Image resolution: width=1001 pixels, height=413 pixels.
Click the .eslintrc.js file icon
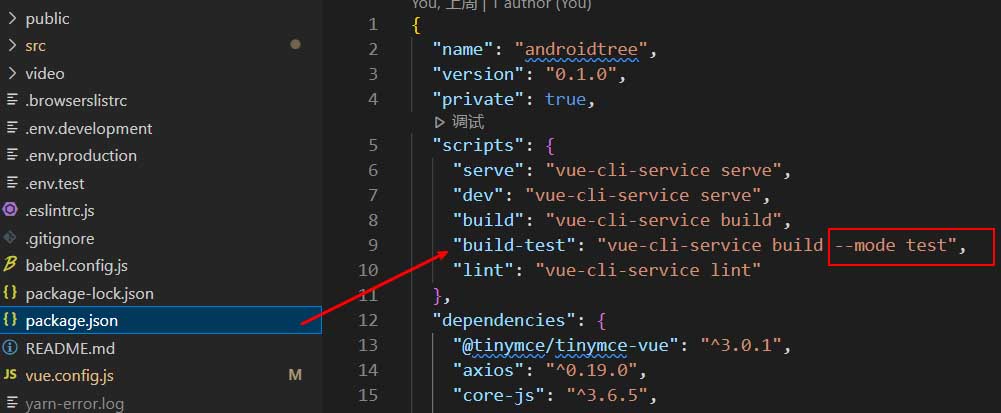pos(11,210)
